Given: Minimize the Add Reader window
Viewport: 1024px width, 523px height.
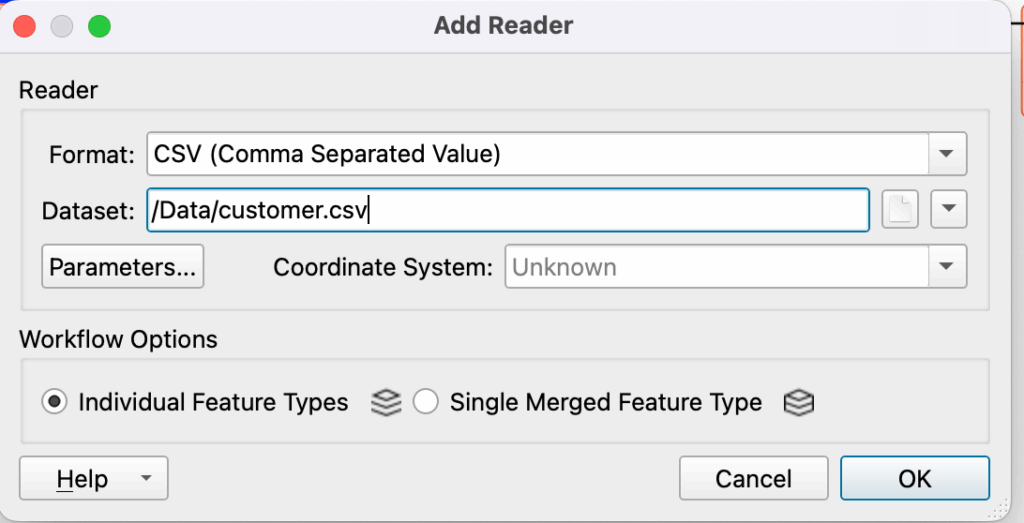Looking at the screenshot, I should 61,26.
